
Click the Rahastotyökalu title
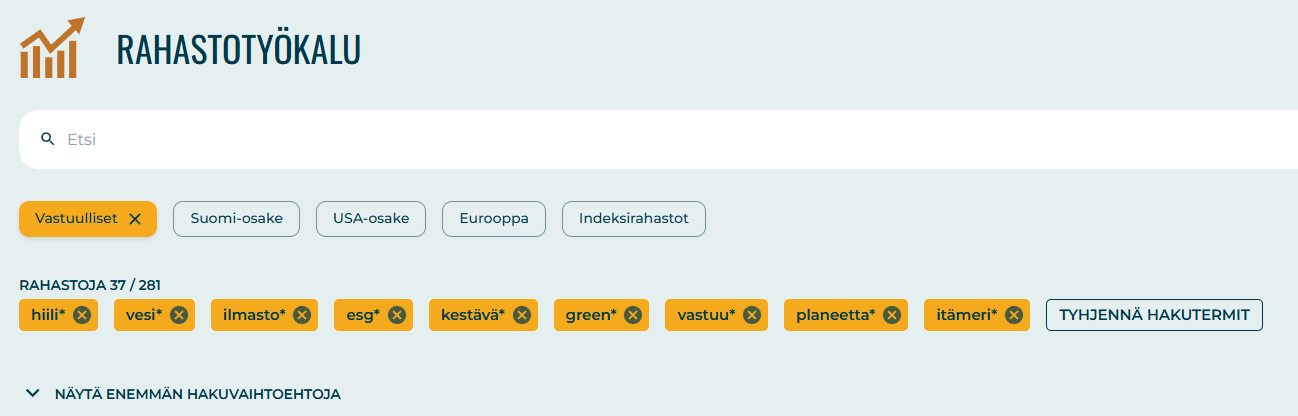(x=238, y=49)
